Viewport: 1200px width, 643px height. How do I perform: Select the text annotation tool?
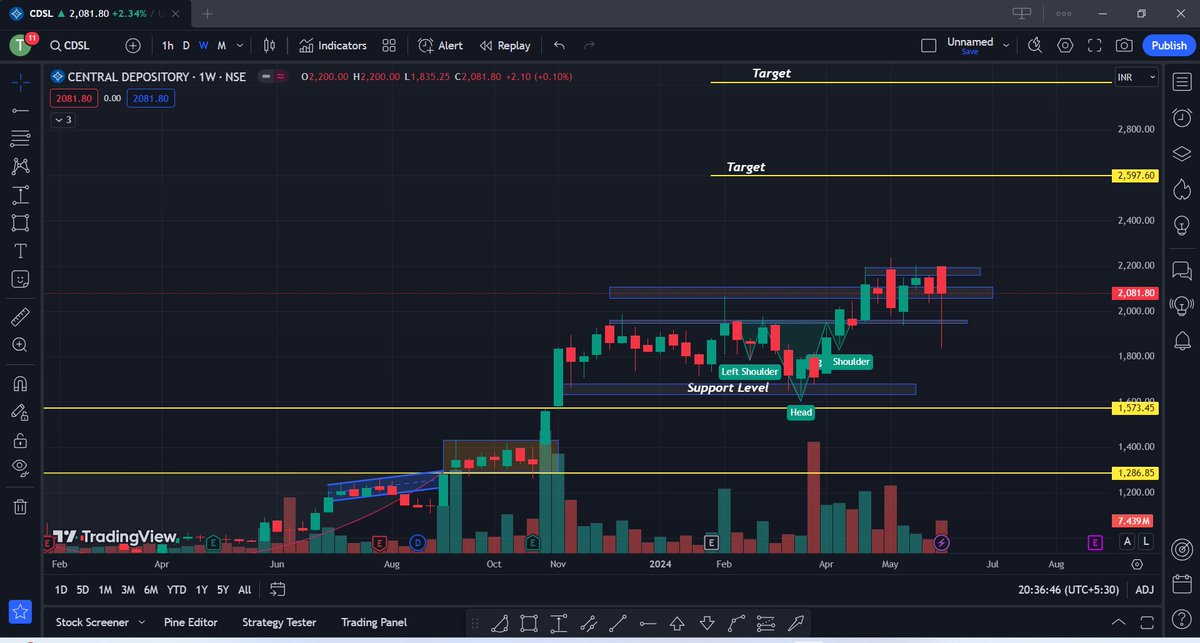20,250
